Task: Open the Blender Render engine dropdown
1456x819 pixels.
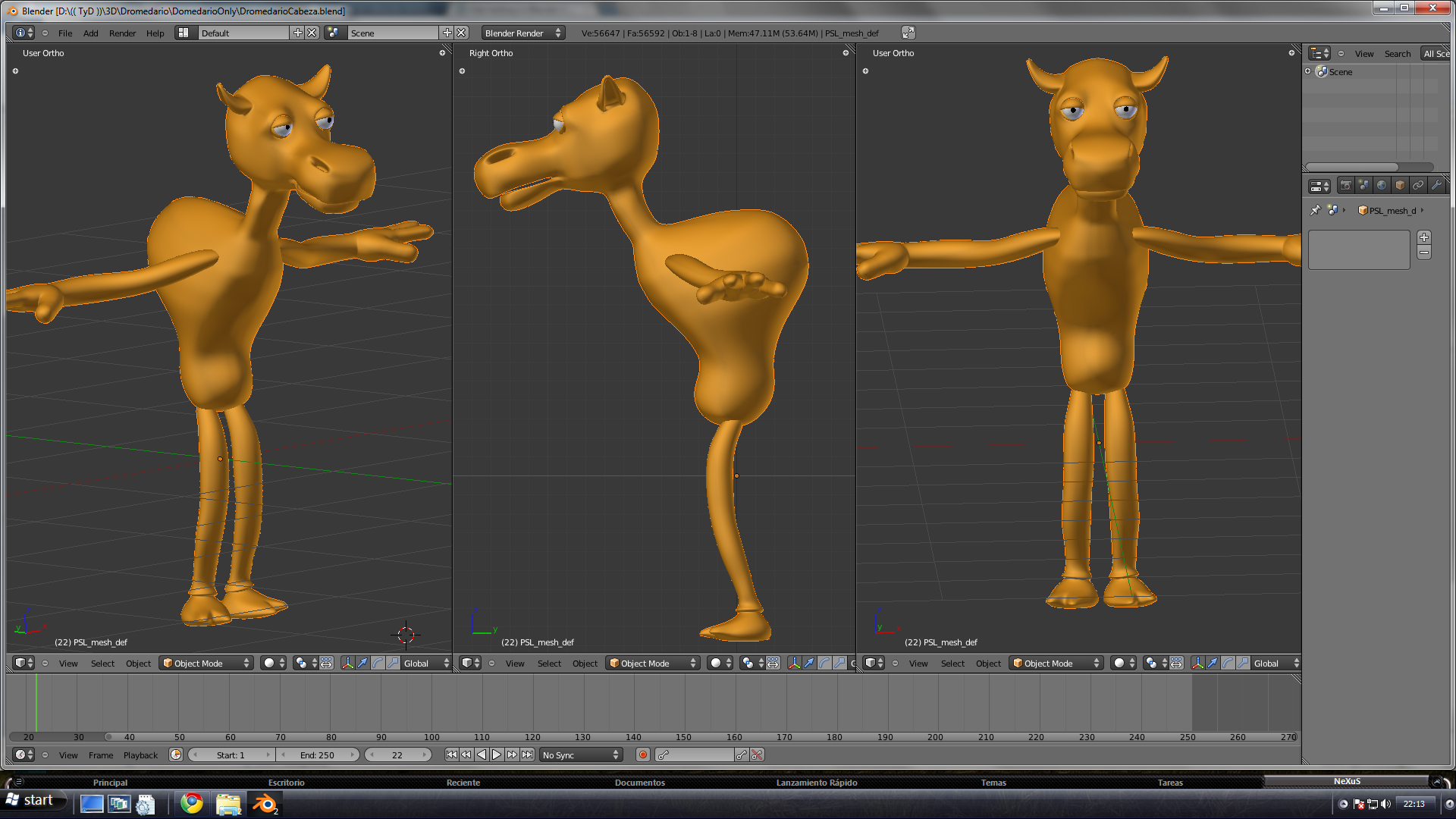Action: pos(523,33)
